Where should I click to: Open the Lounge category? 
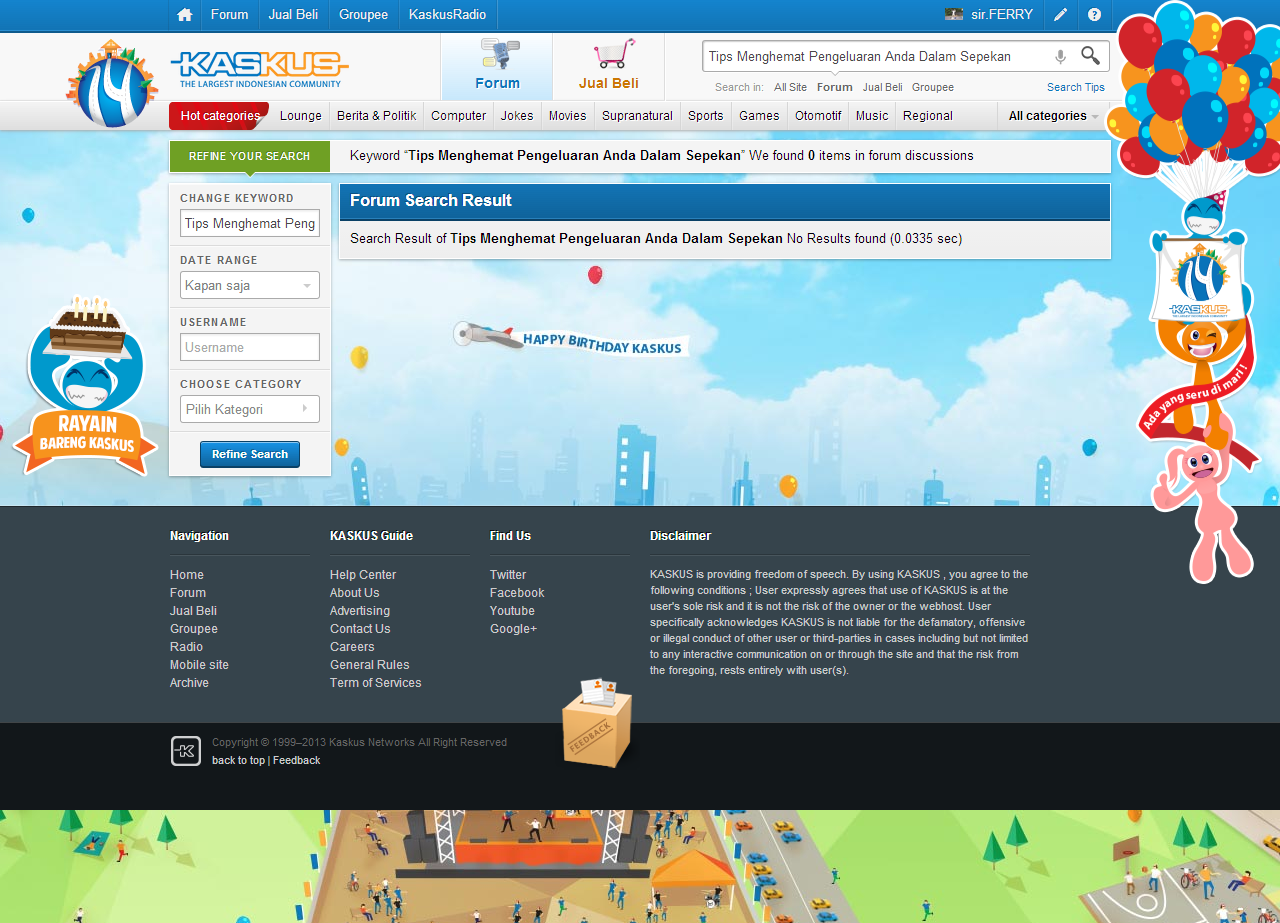click(x=301, y=116)
